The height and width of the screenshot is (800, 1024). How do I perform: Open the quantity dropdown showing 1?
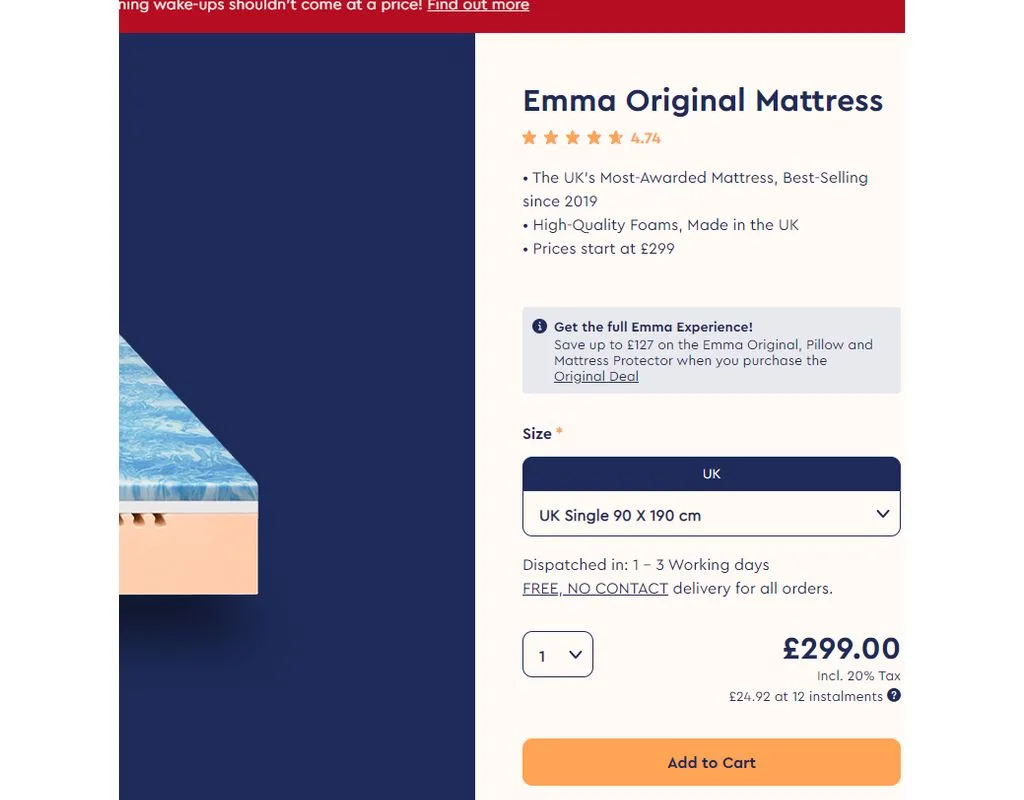pyautogui.click(x=558, y=655)
